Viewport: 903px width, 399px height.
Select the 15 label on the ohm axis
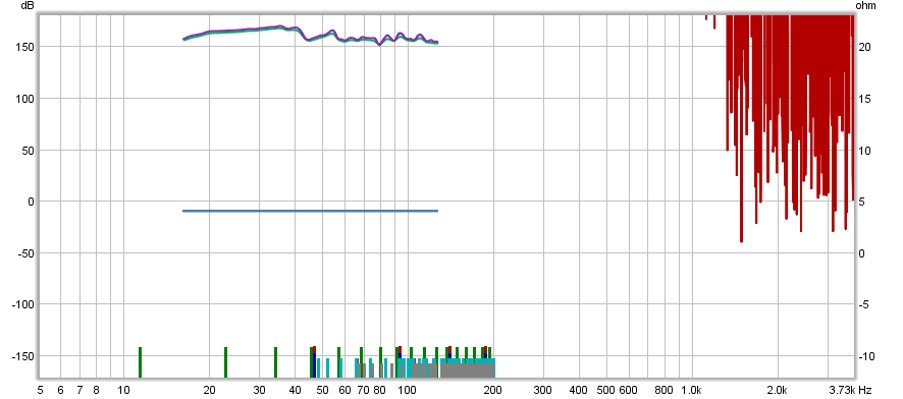864,99
